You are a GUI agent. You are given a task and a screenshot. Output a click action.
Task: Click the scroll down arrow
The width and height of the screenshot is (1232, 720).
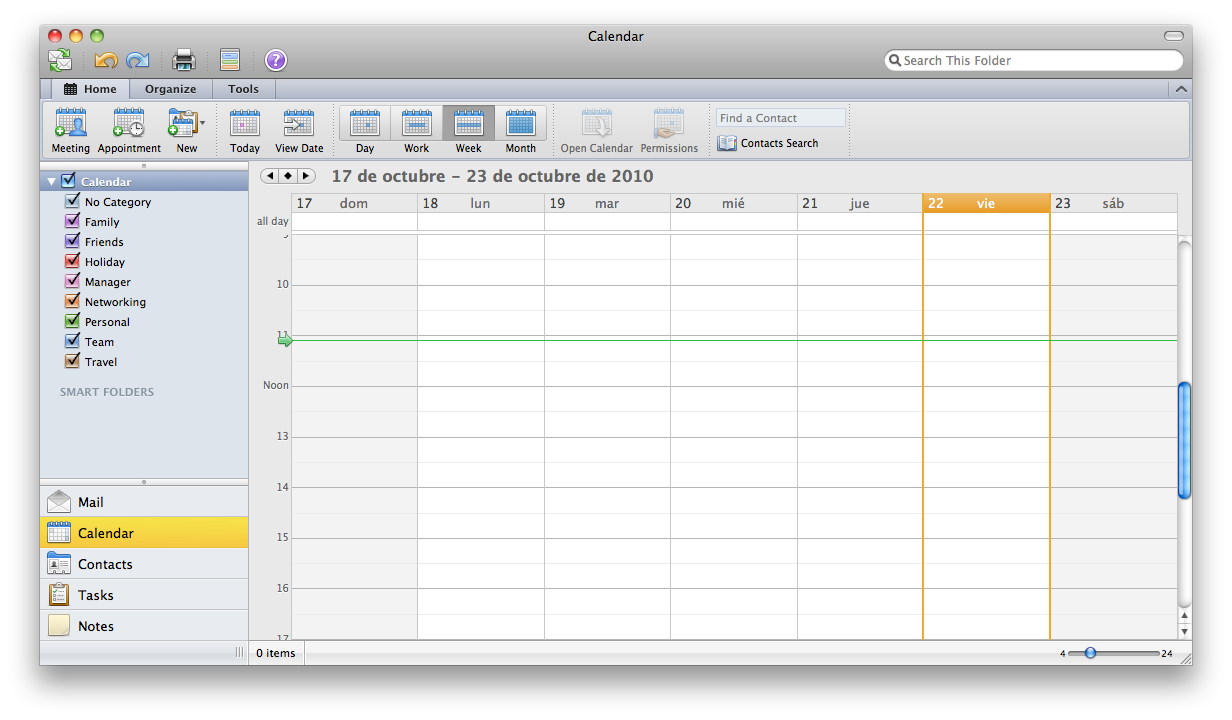pyautogui.click(x=1185, y=631)
